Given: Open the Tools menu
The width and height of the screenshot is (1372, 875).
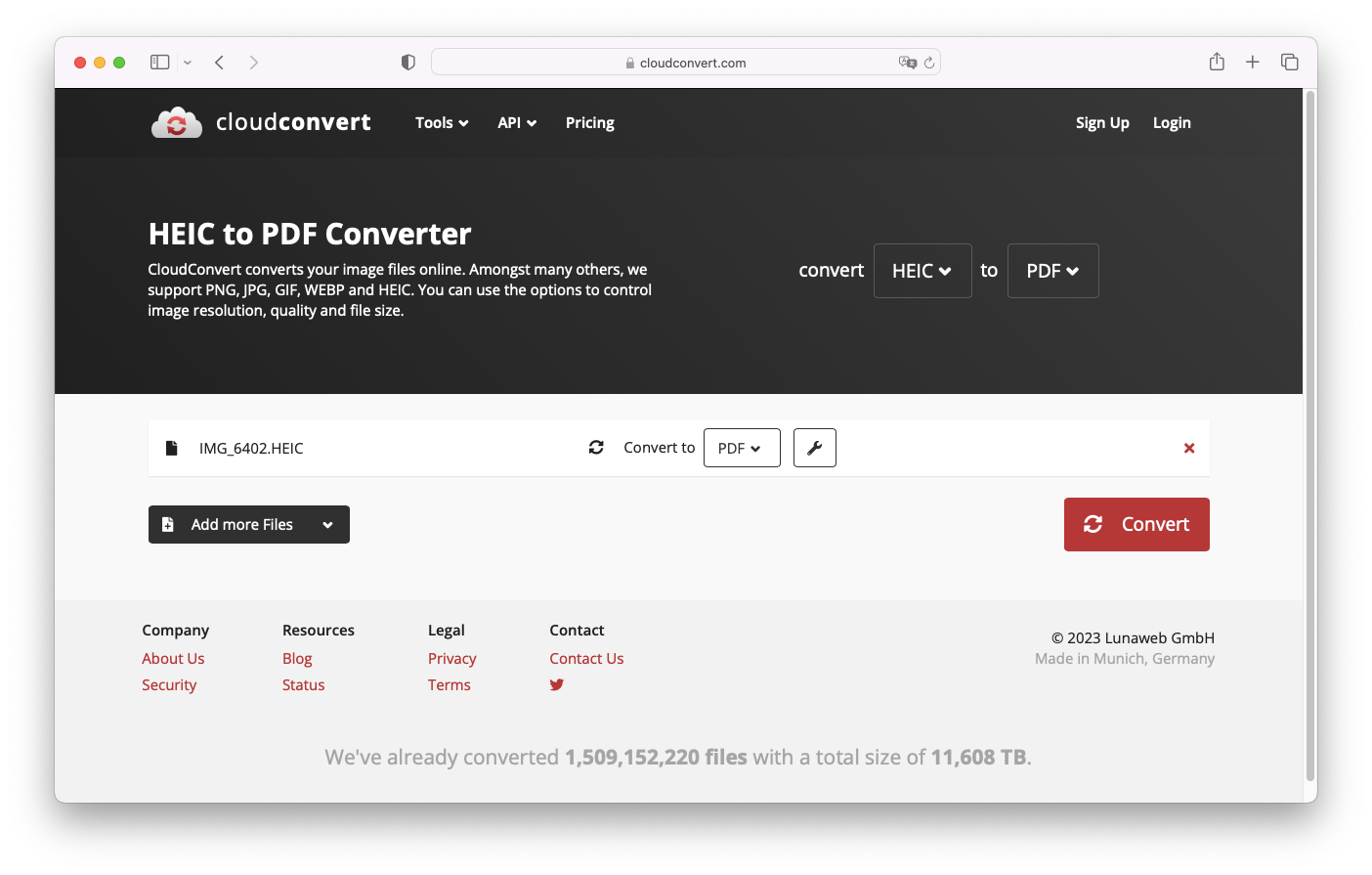Looking at the screenshot, I should click(x=441, y=122).
